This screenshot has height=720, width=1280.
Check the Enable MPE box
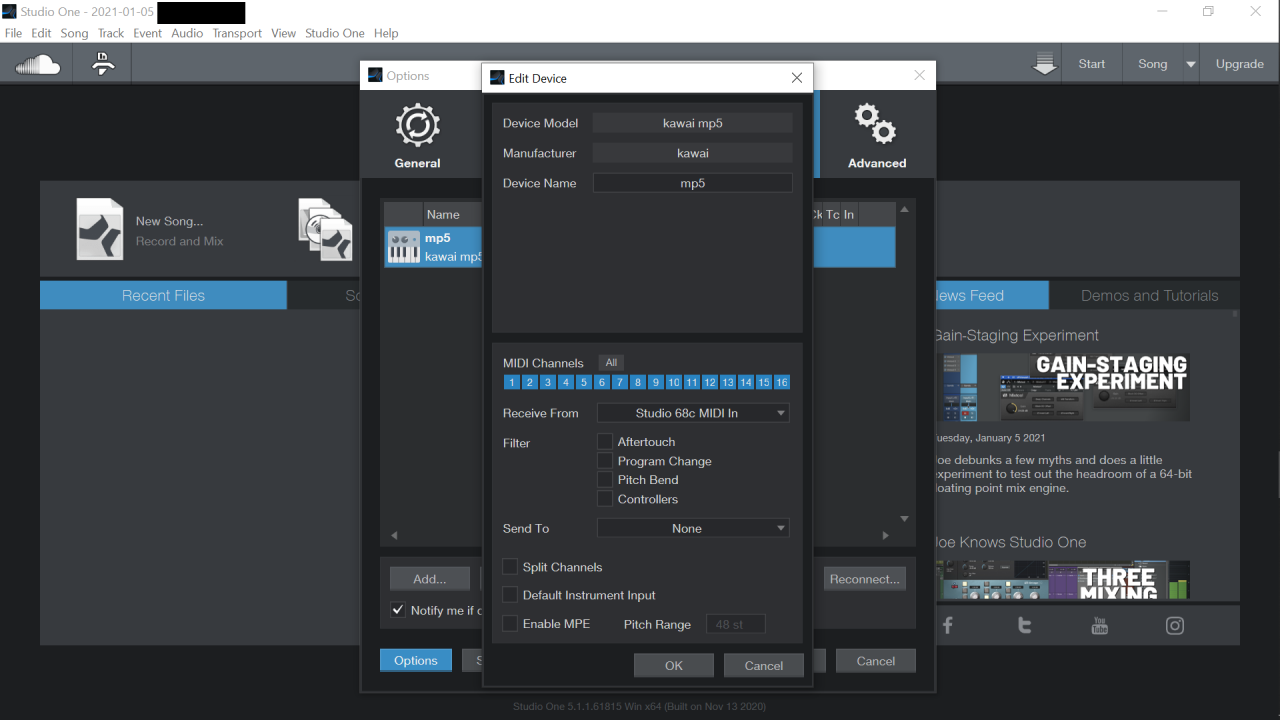coord(510,624)
